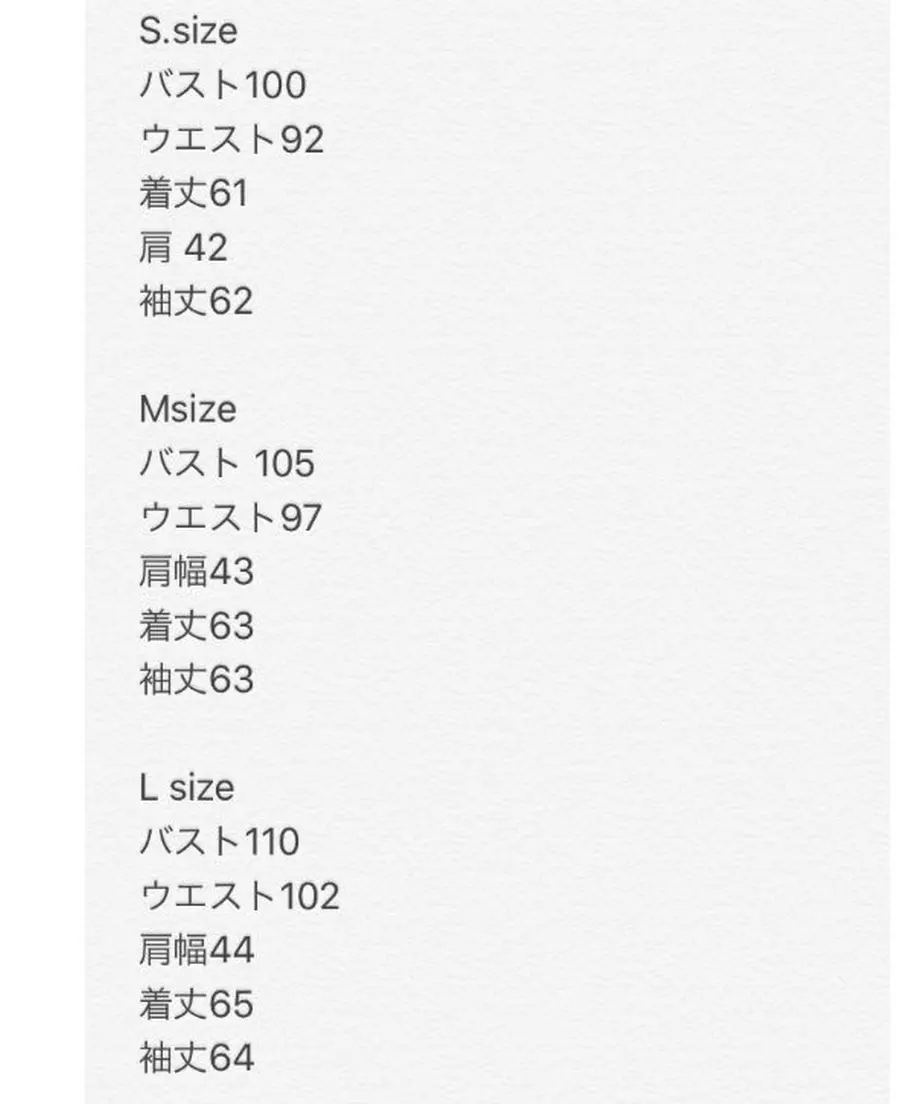This screenshot has width=920, height=1104.
Task: Click the Msize heading text
Action: click(187, 410)
